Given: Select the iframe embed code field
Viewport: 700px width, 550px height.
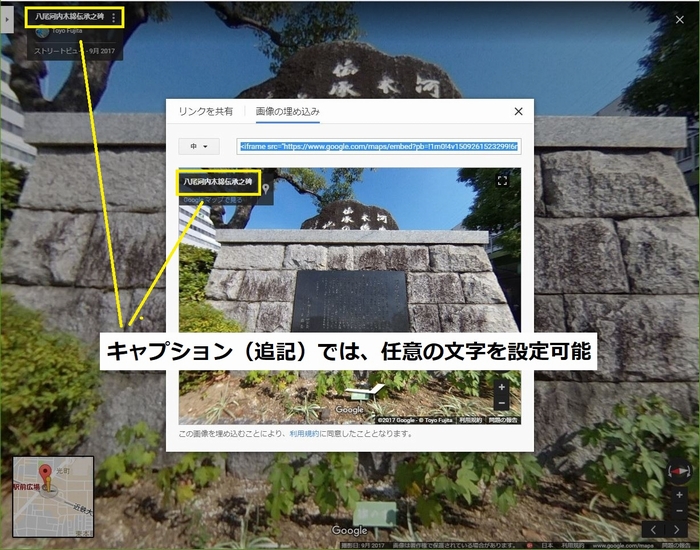Looking at the screenshot, I should (379, 146).
